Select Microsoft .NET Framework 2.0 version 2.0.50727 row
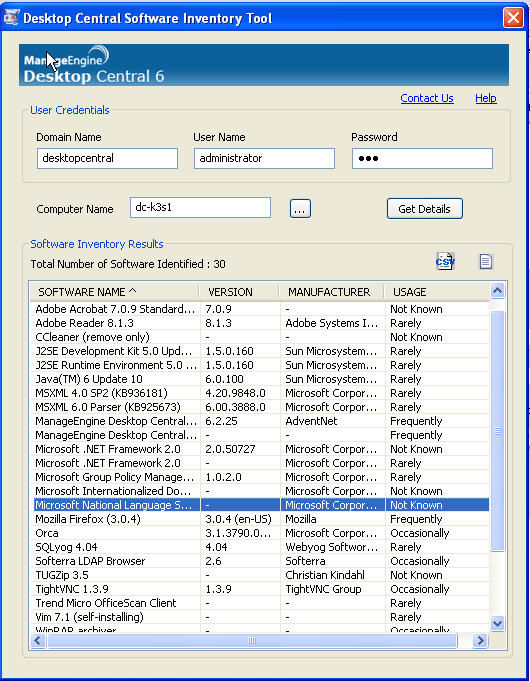 pos(261,449)
